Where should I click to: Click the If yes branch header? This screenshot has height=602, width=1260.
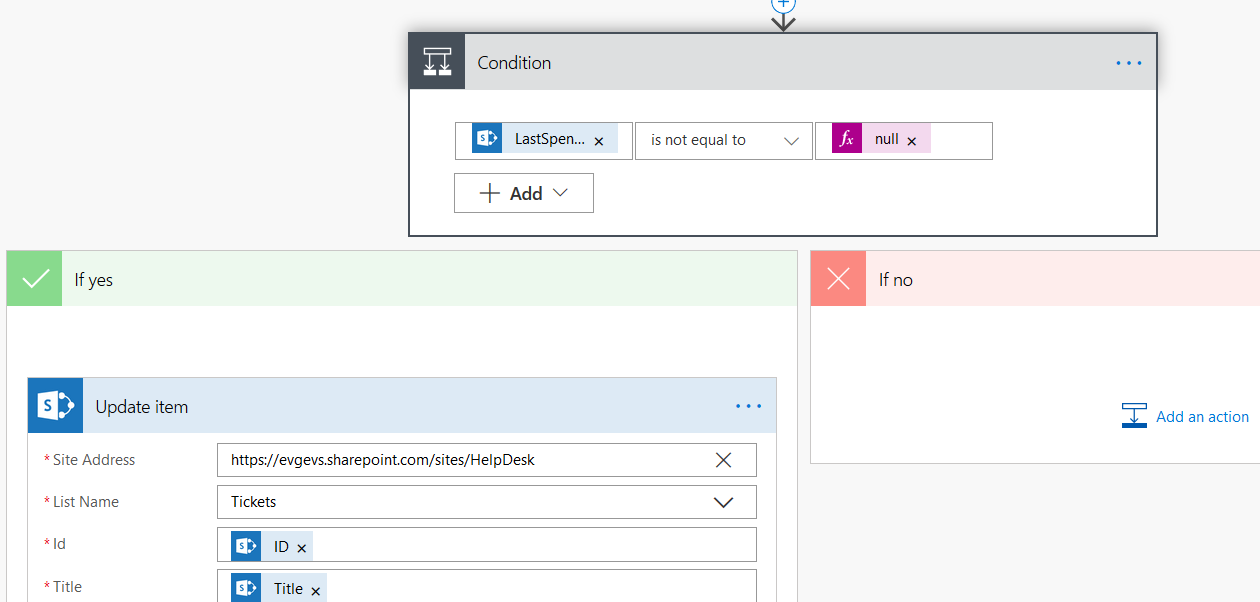pos(400,279)
